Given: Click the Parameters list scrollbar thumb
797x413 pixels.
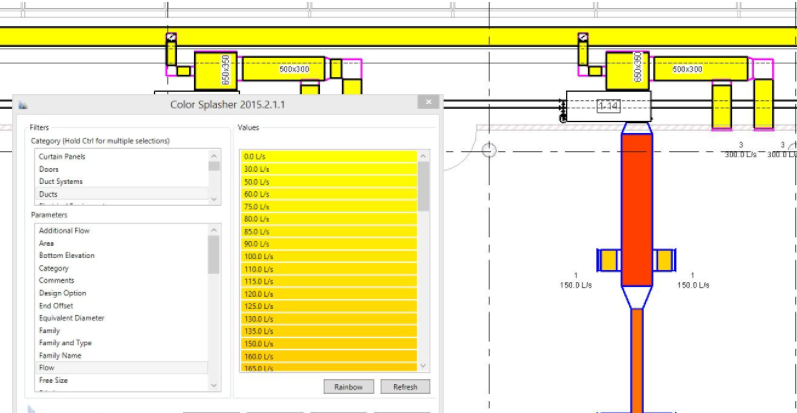Looking at the screenshot, I should pyautogui.click(x=213, y=255).
